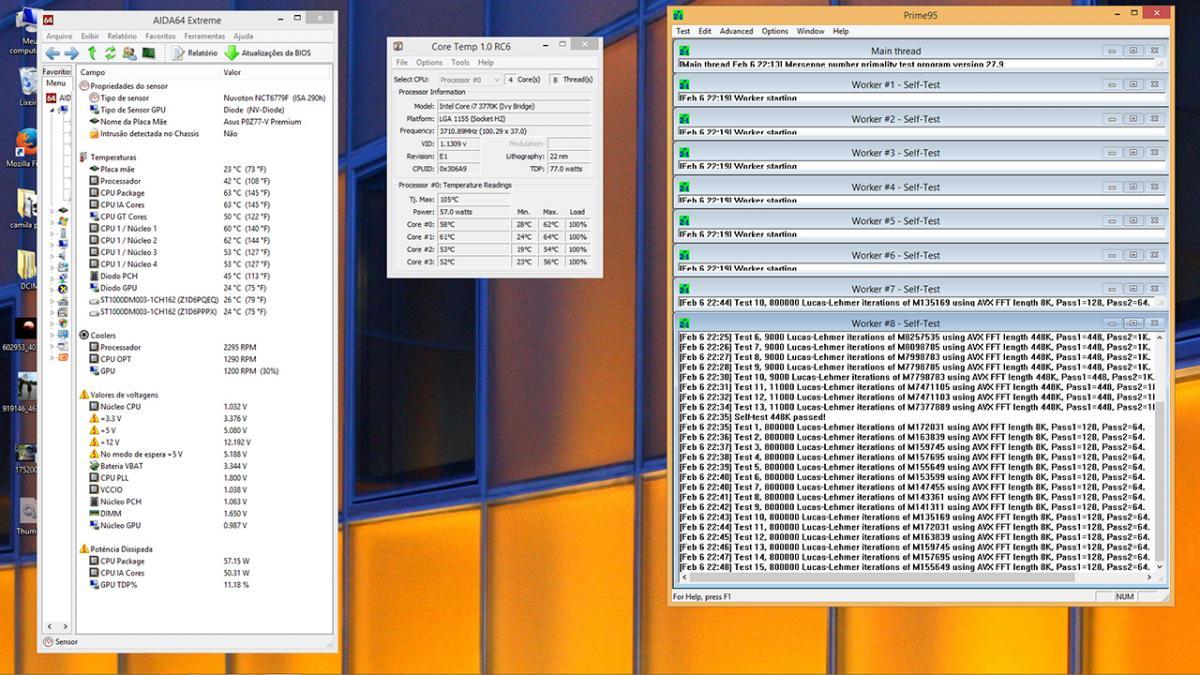1200x675 pixels.
Task: Click the Tj. Max value field
Action: tap(473, 199)
